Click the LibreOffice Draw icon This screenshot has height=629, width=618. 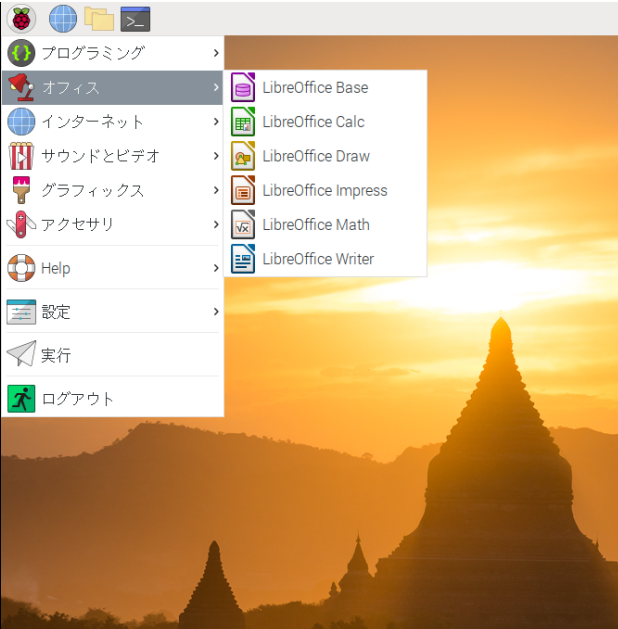click(x=243, y=156)
